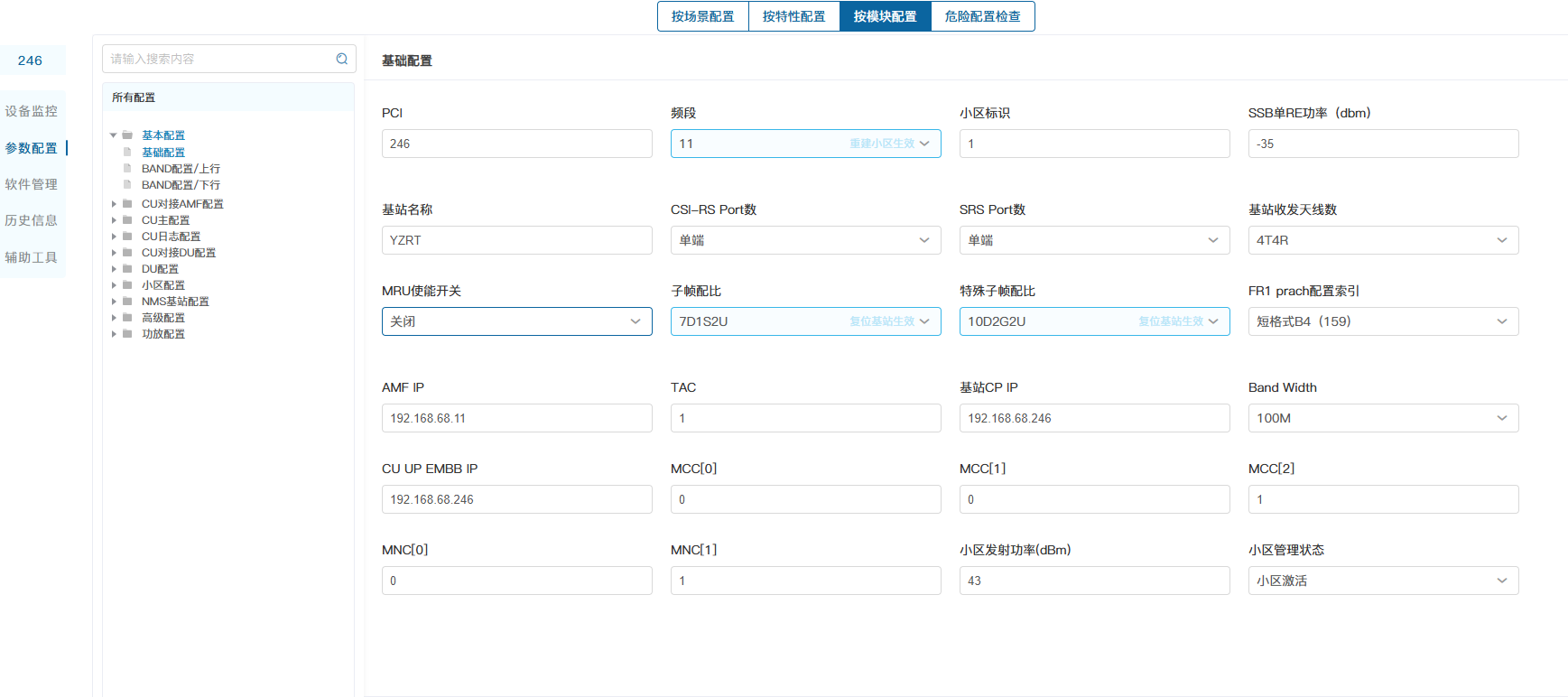Click the folder icon beside CU主配置
The image size is (1568, 697).
(x=127, y=220)
